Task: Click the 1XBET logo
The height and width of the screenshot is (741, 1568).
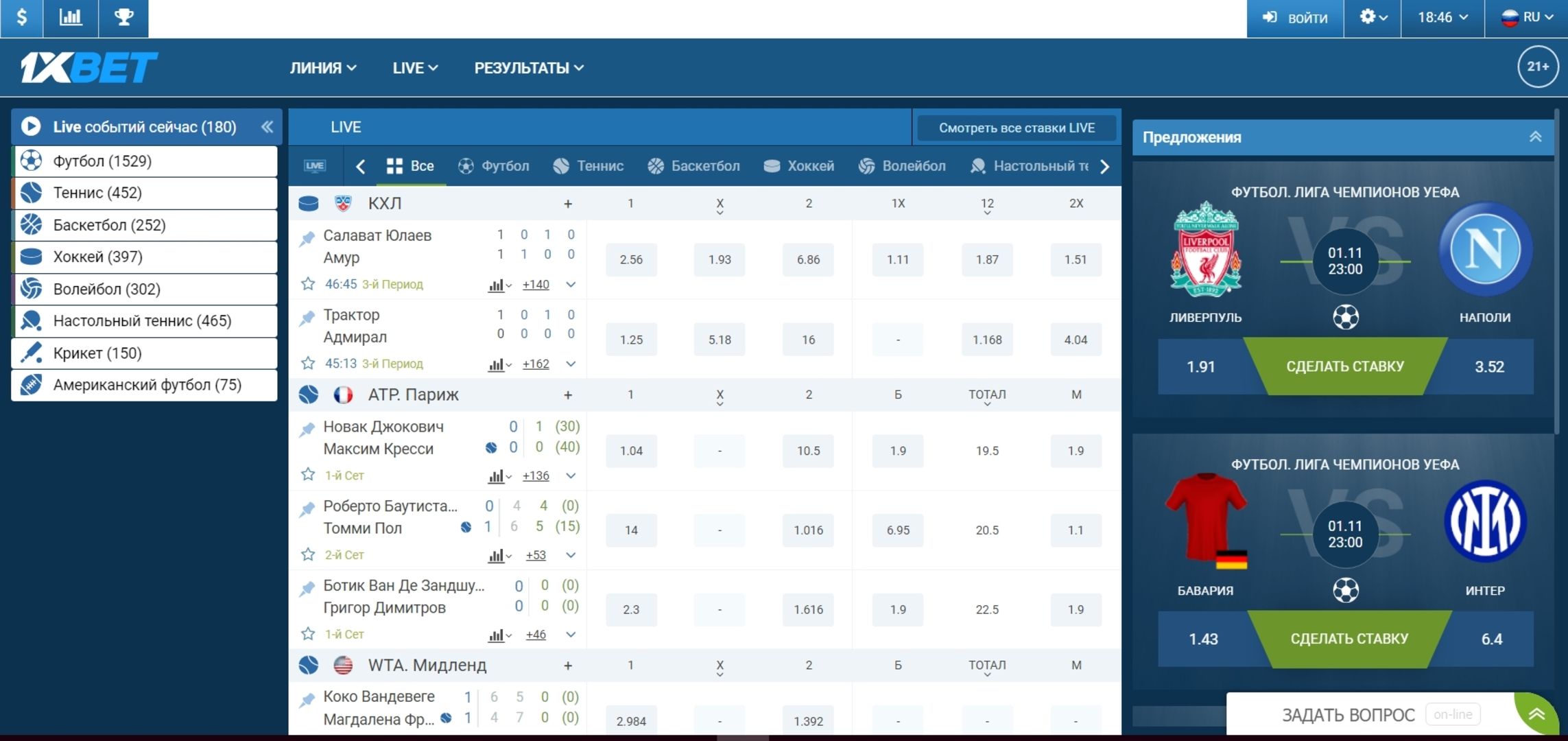Action: click(x=89, y=67)
